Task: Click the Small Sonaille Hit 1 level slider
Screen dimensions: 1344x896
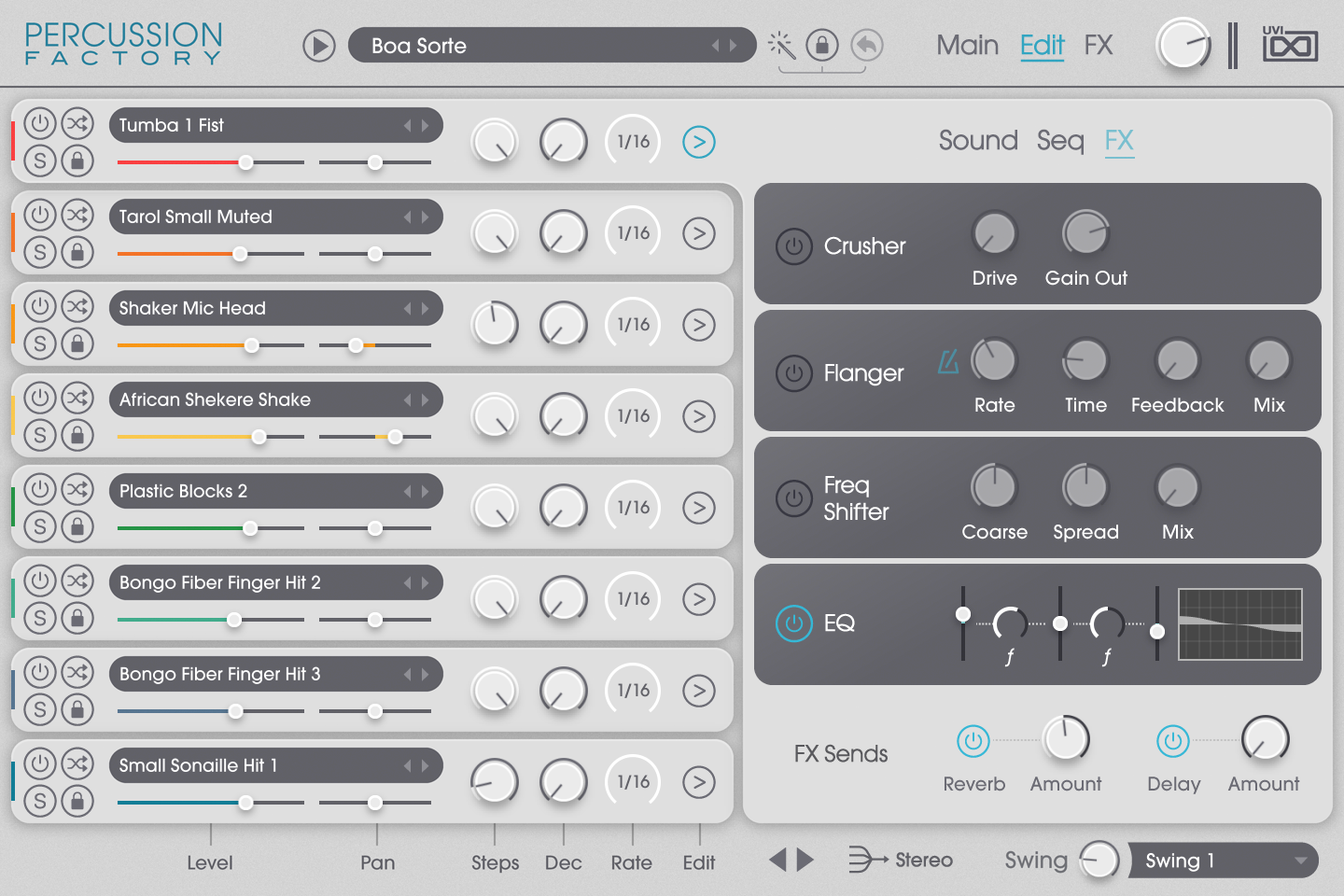Action: point(211,803)
